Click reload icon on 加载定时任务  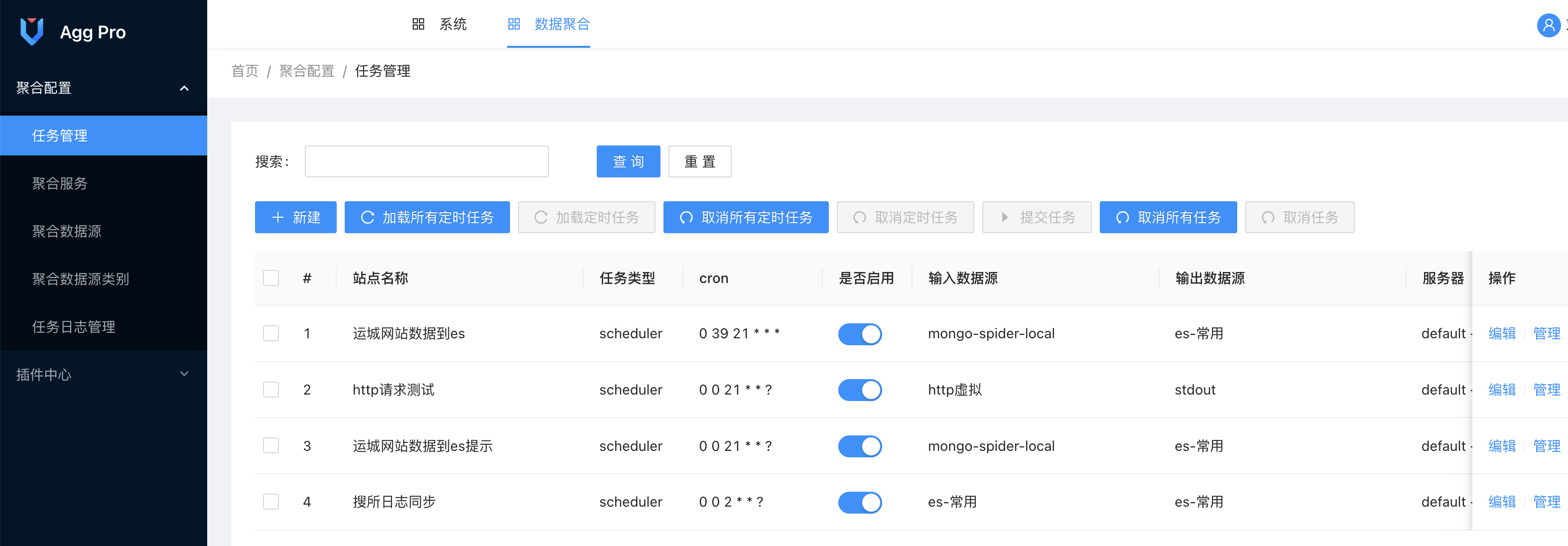point(540,217)
